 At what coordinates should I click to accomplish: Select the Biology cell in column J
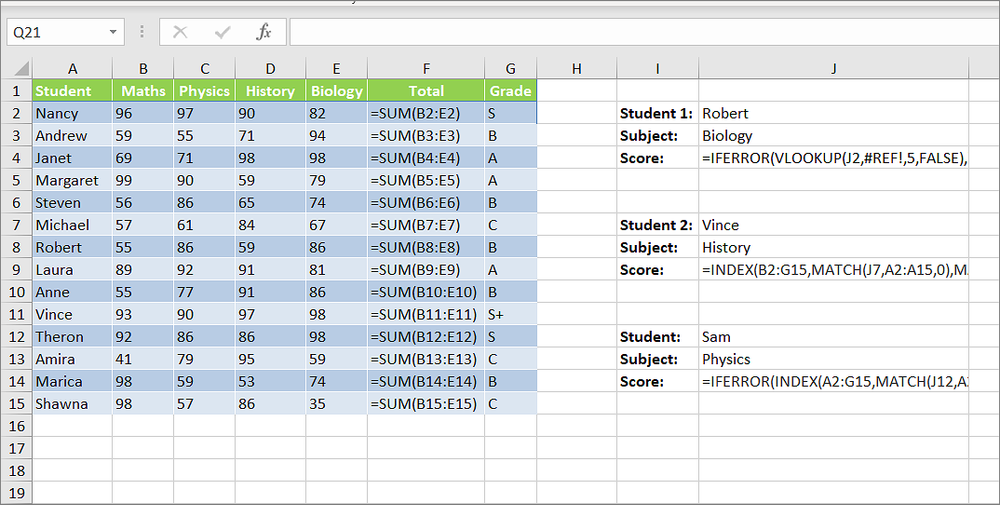coord(834,135)
